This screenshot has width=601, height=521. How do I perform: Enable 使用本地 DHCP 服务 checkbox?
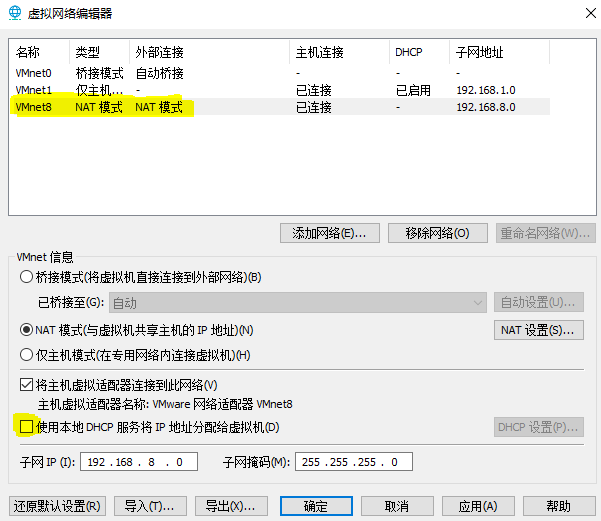26,426
